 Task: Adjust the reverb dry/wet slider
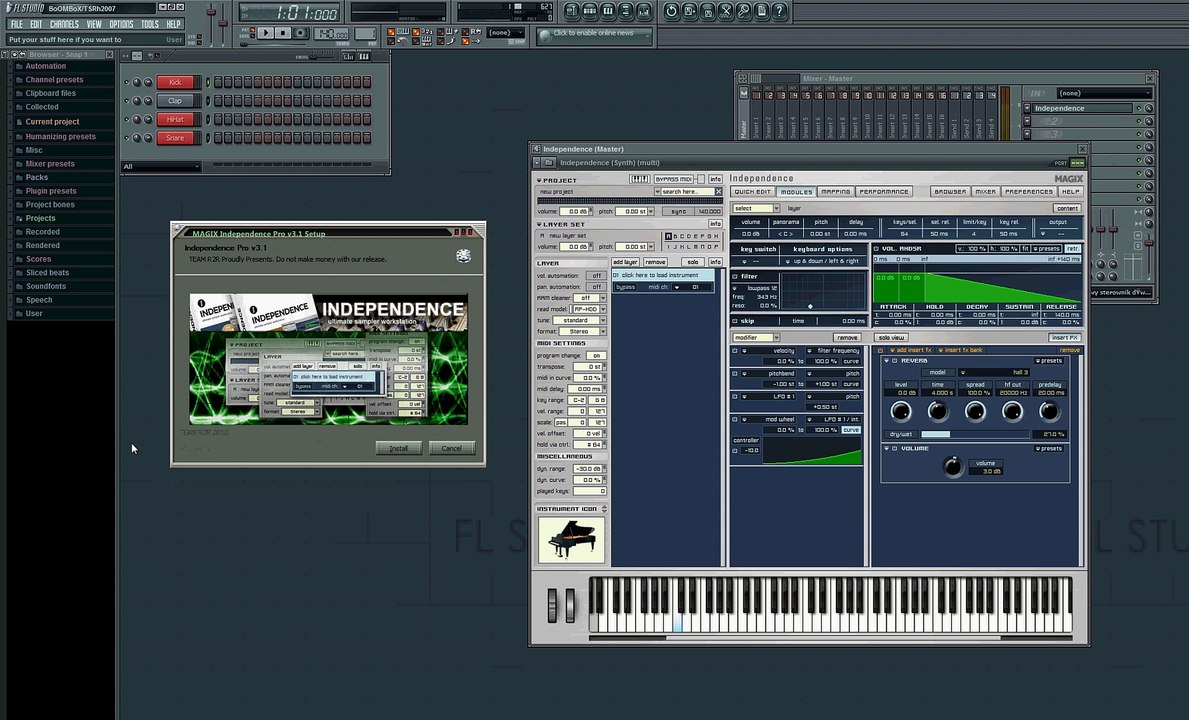(x=974, y=434)
